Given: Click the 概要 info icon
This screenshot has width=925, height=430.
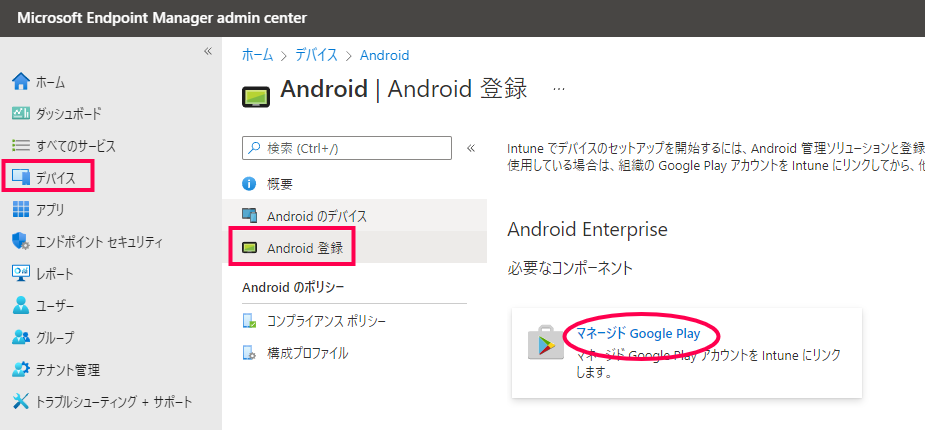Looking at the screenshot, I should tap(250, 184).
